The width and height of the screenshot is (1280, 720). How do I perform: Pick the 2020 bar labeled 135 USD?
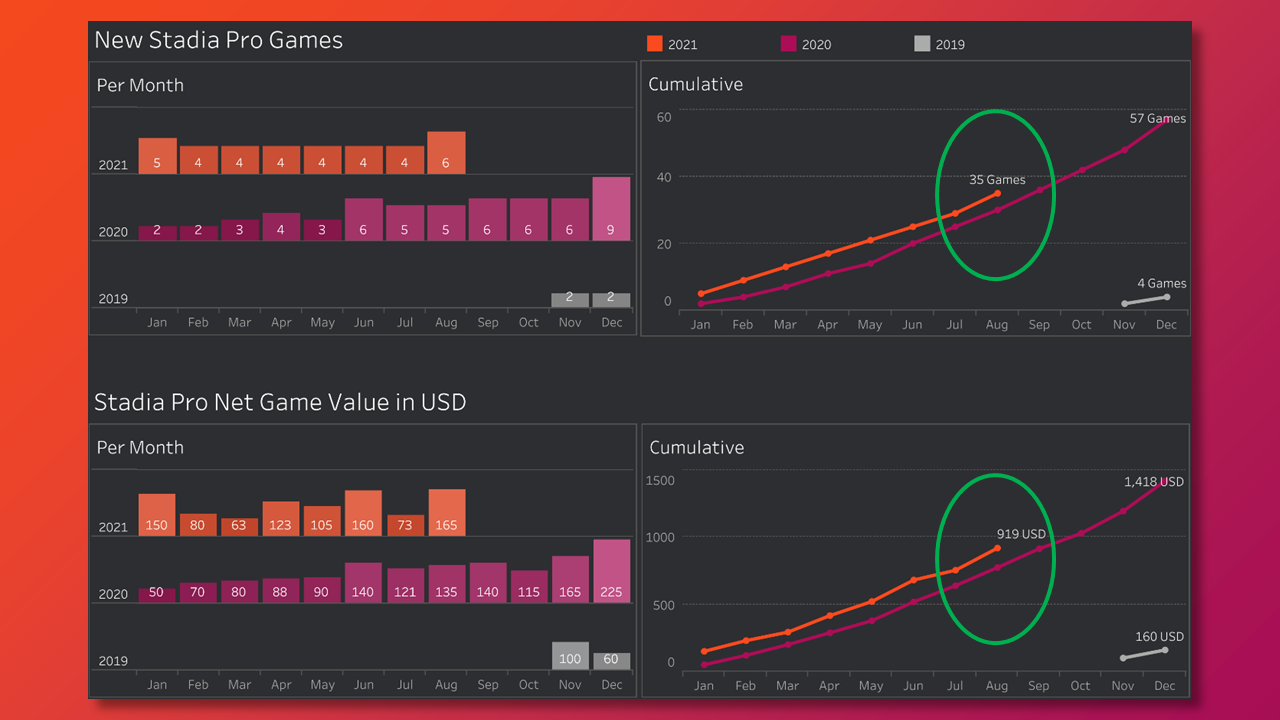click(446, 584)
